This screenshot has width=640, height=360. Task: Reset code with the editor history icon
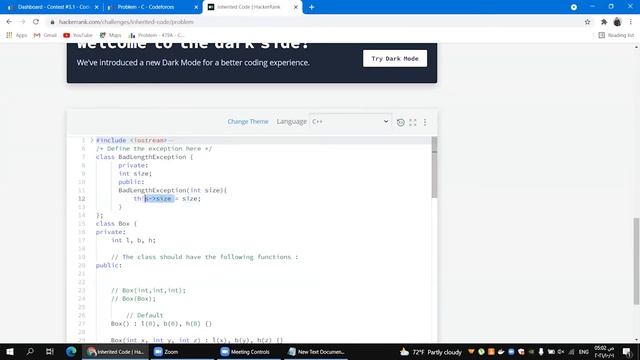click(x=400, y=122)
